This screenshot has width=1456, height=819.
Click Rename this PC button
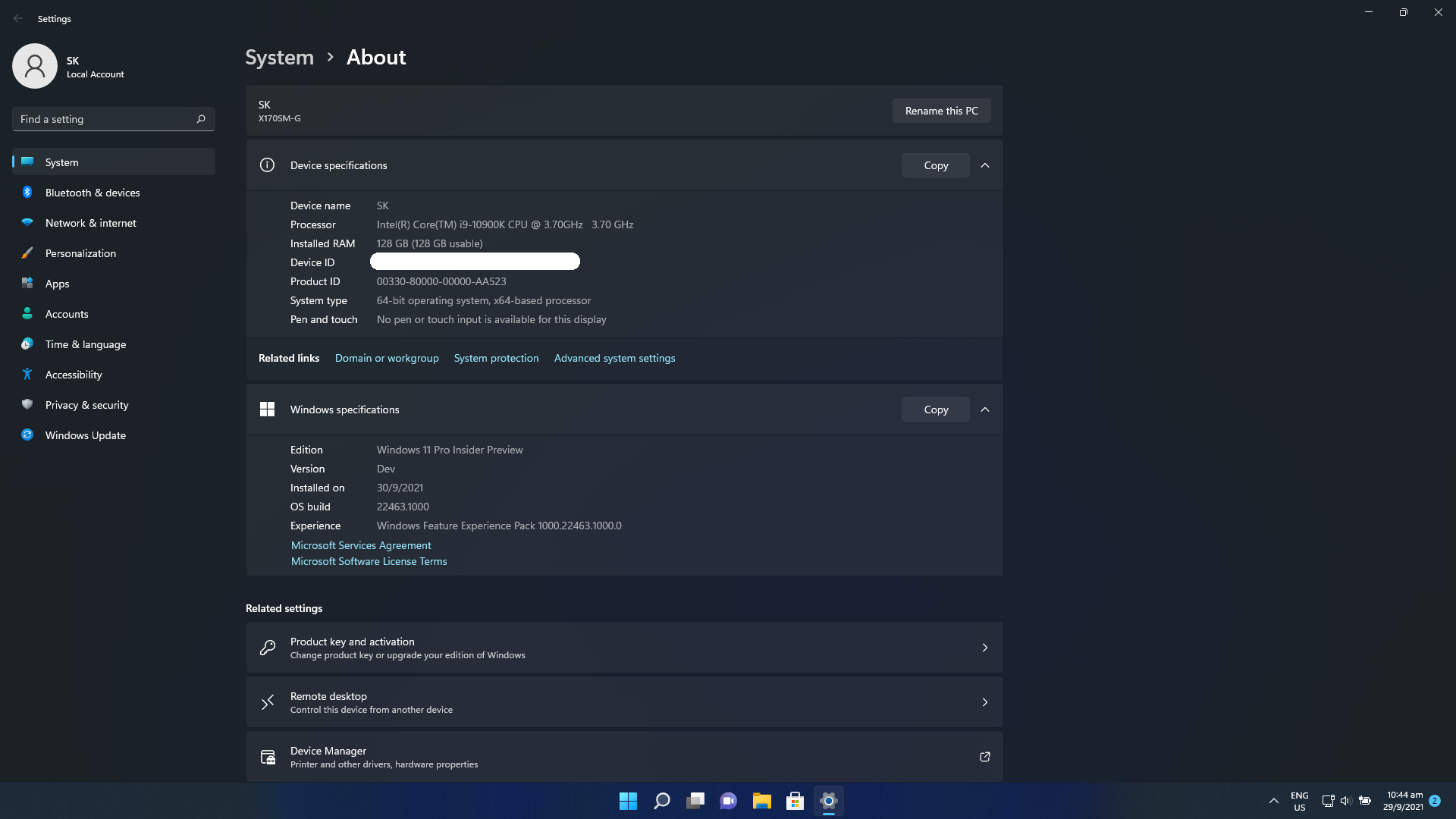click(x=941, y=111)
